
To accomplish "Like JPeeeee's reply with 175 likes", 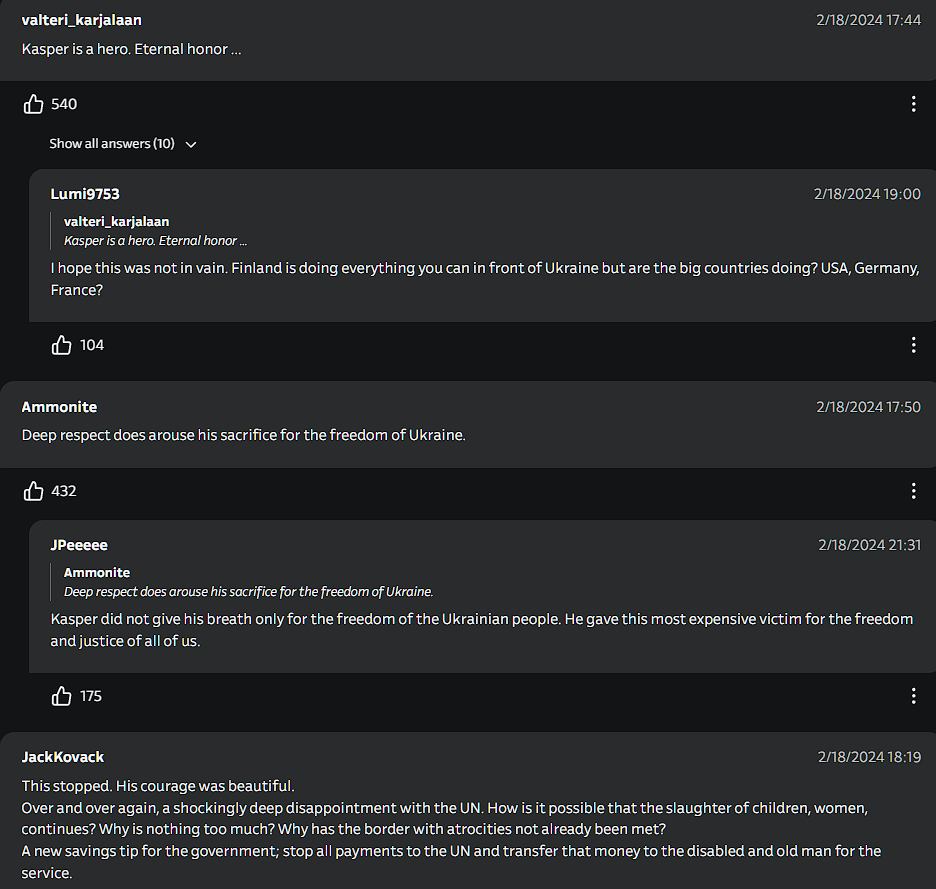I will coord(61,696).
